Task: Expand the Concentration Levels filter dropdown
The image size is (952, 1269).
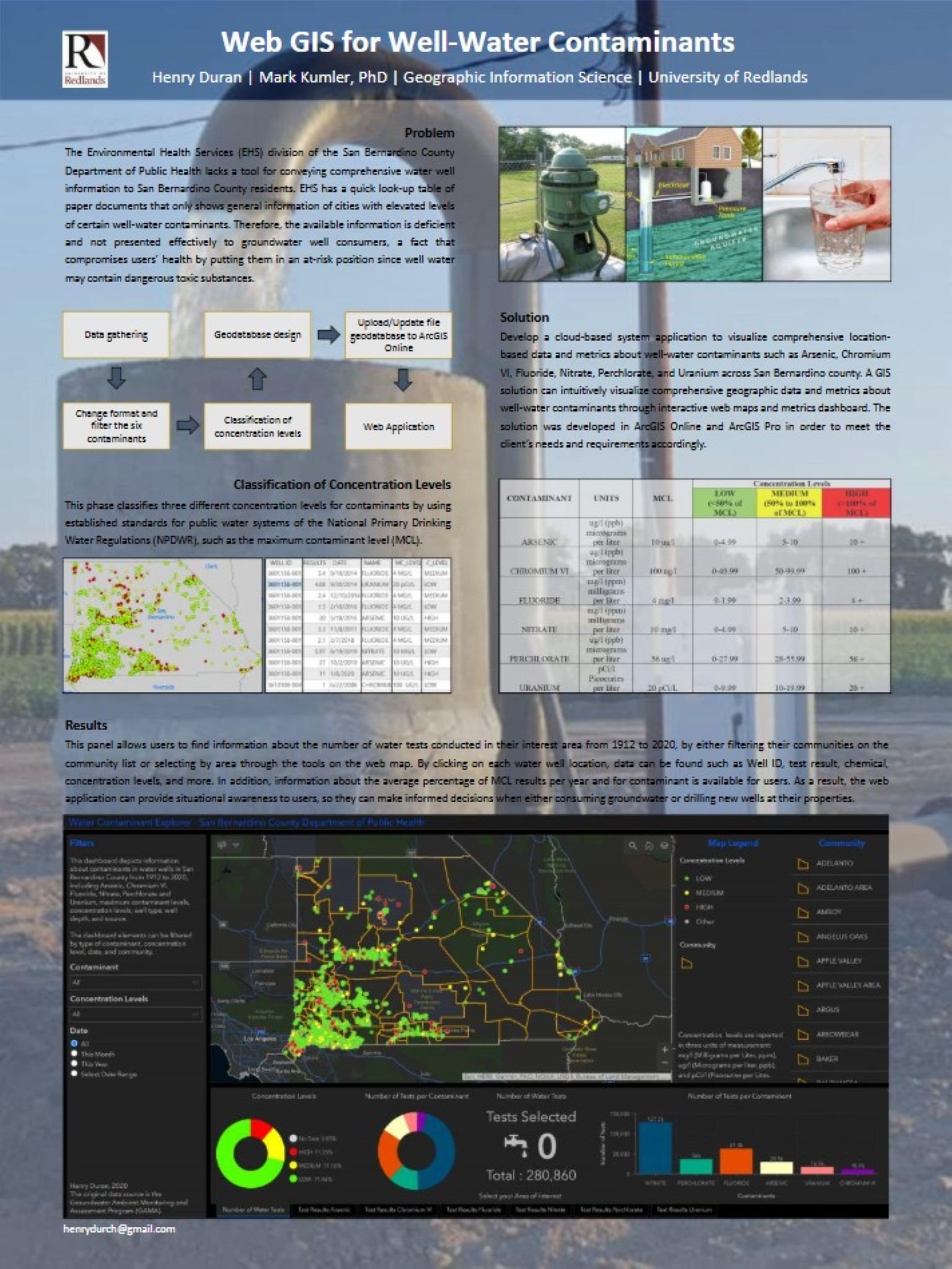Action: [134, 1014]
